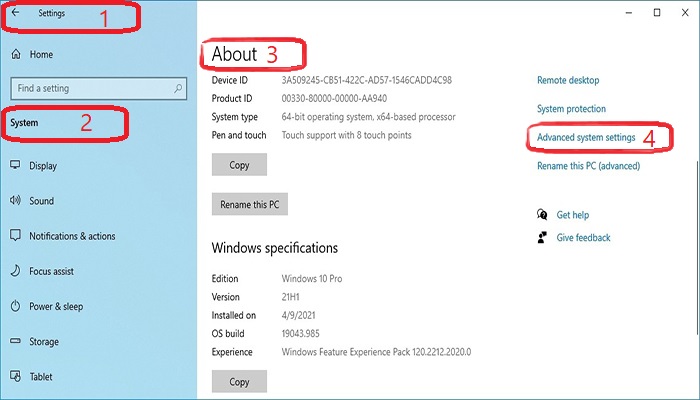
Task: Click Rename this PC (advanced) link
Action: (x=588, y=166)
